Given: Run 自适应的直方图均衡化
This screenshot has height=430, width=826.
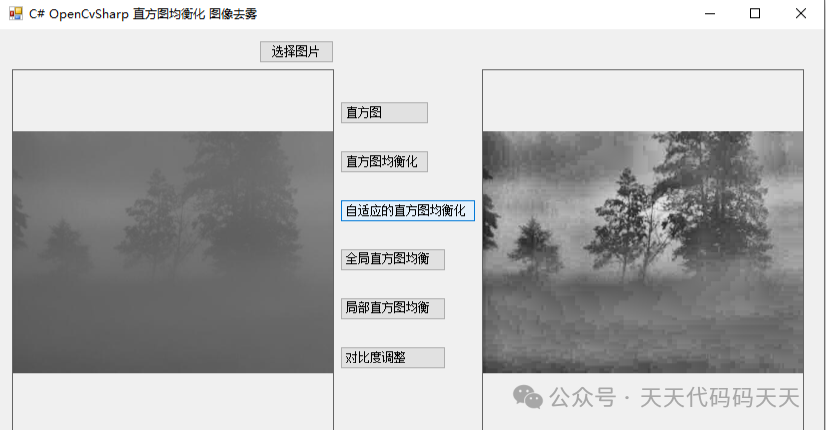Looking at the screenshot, I should [x=408, y=210].
